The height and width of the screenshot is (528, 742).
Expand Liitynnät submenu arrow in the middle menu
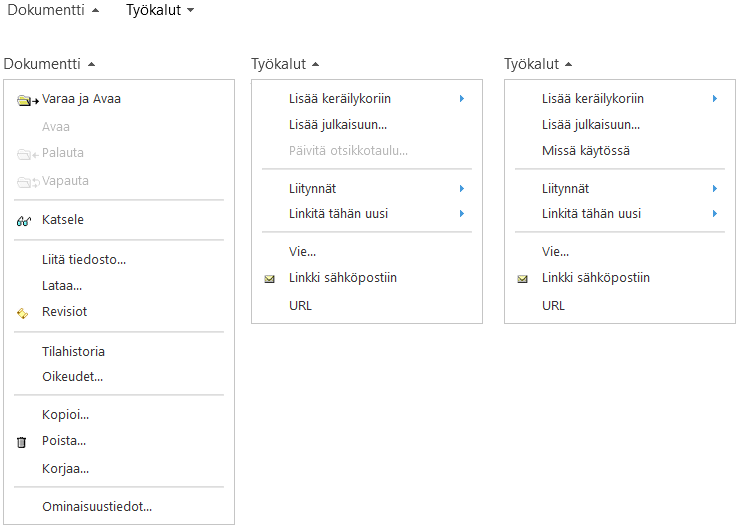click(461, 188)
